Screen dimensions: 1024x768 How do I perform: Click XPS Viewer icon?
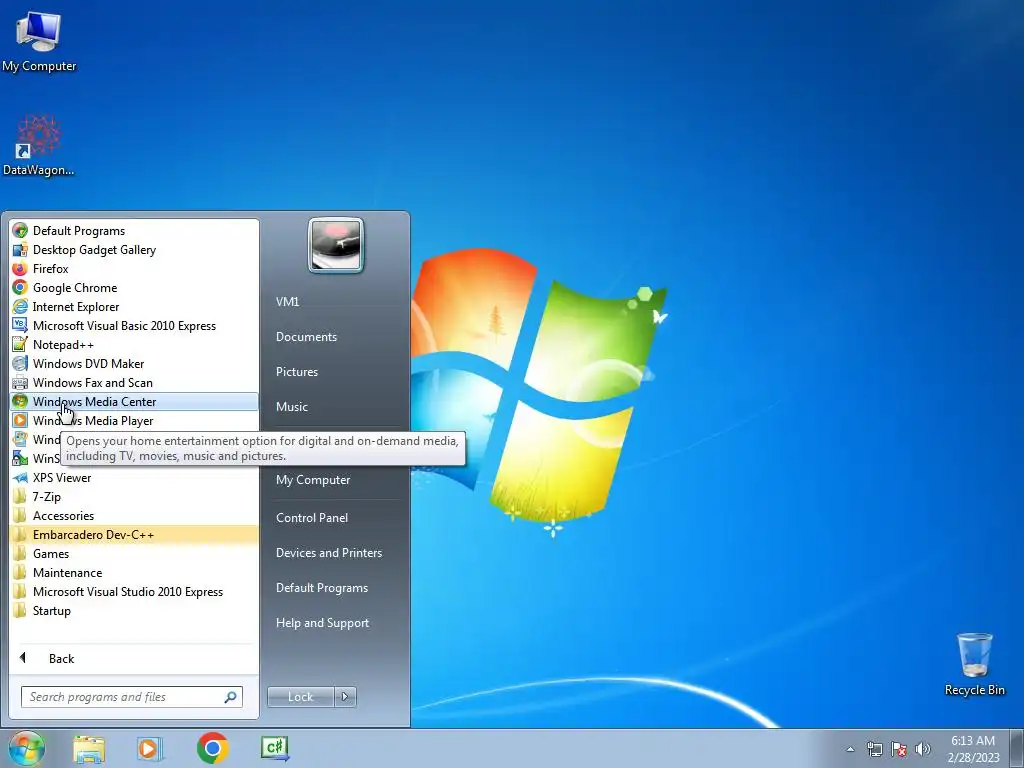(20, 477)
